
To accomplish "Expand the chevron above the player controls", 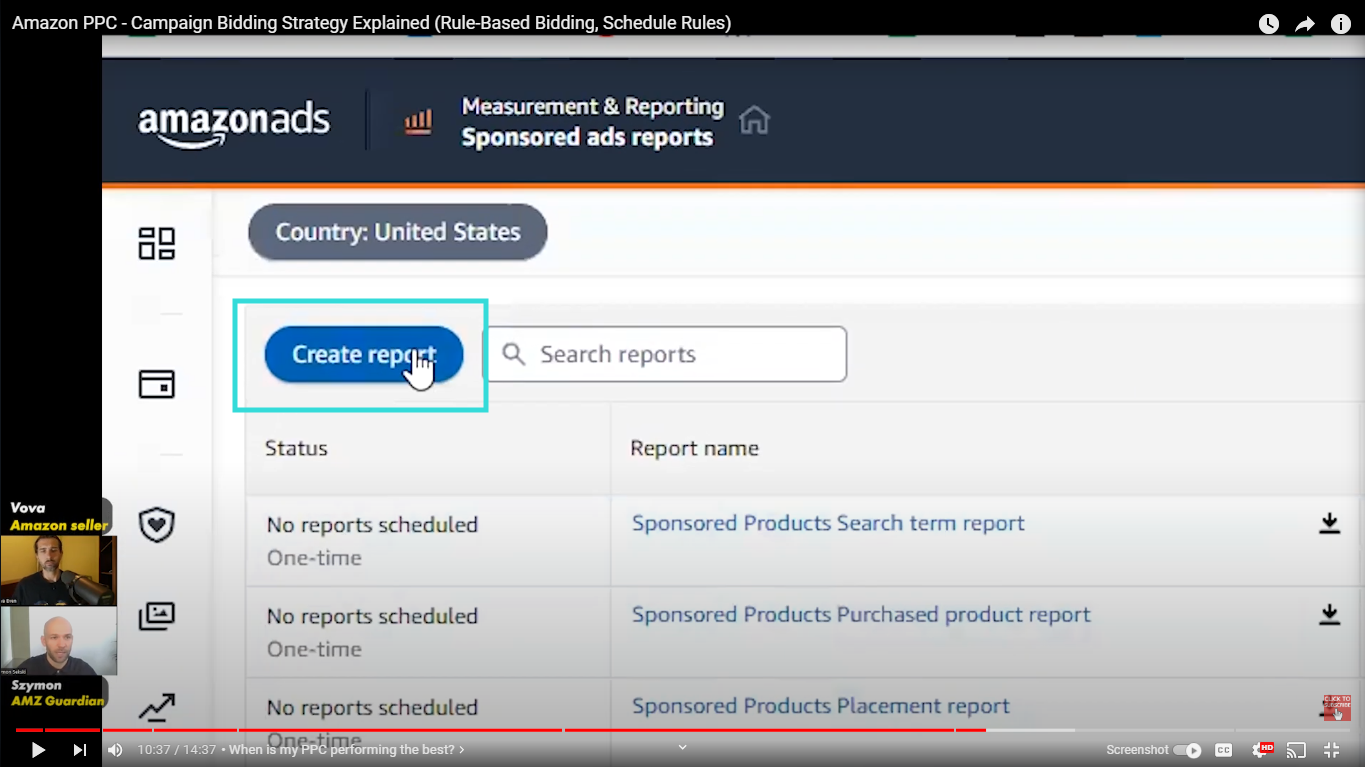I will pyautogui.click(x=683, y=746).
